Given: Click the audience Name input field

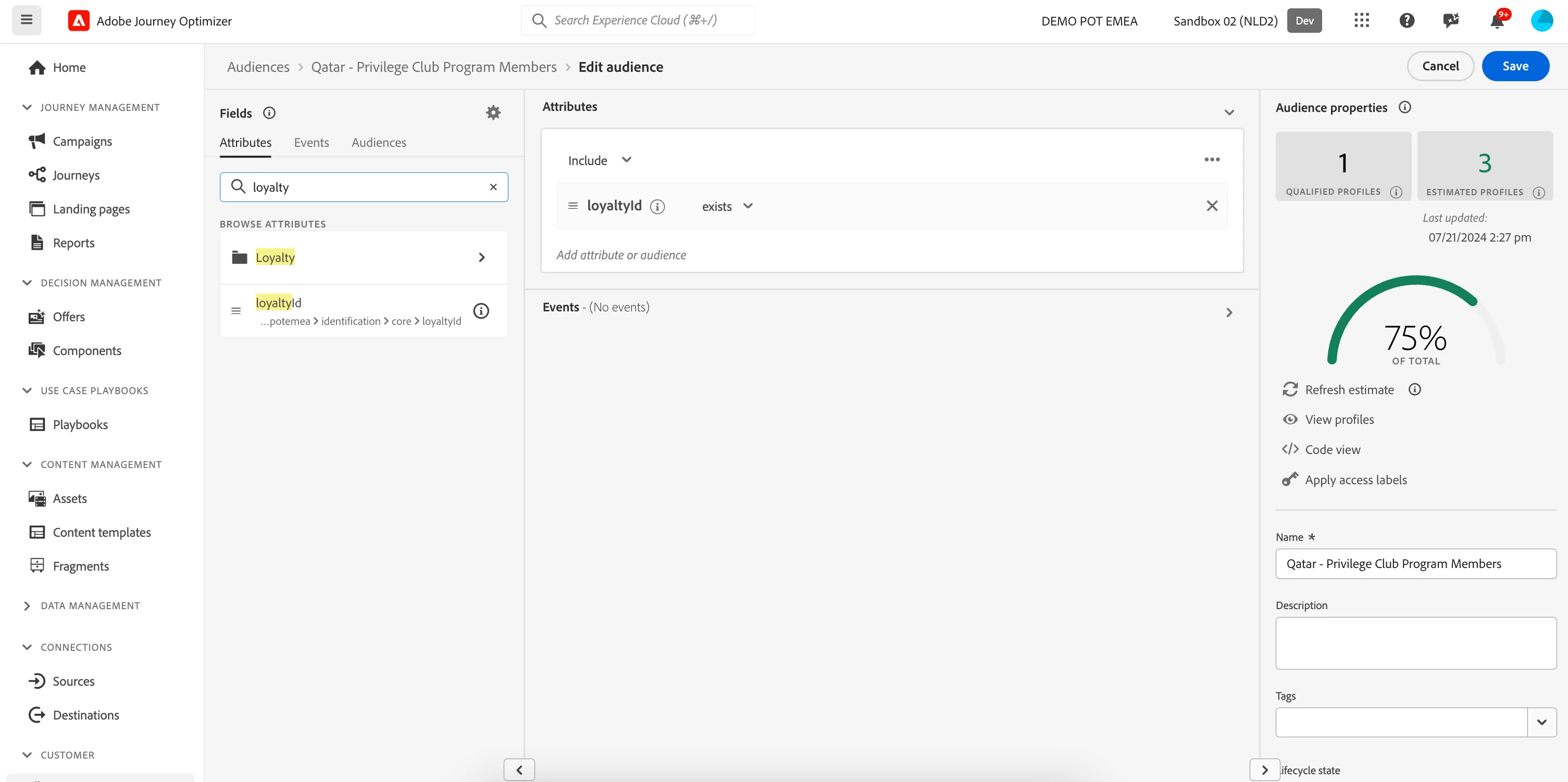Looking at the screenshot, I should click(1416, 563).
